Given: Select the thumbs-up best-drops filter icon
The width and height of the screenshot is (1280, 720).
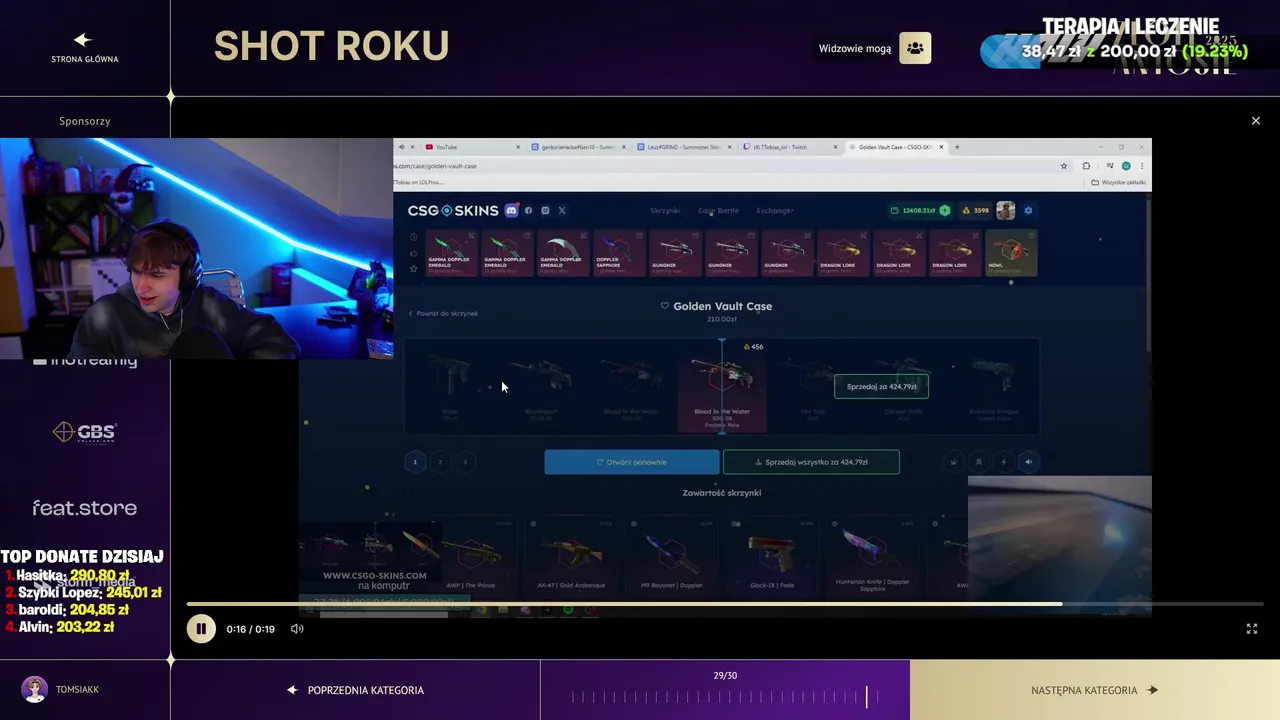Looking at the screenshot, I should click(x=413, y=253).
